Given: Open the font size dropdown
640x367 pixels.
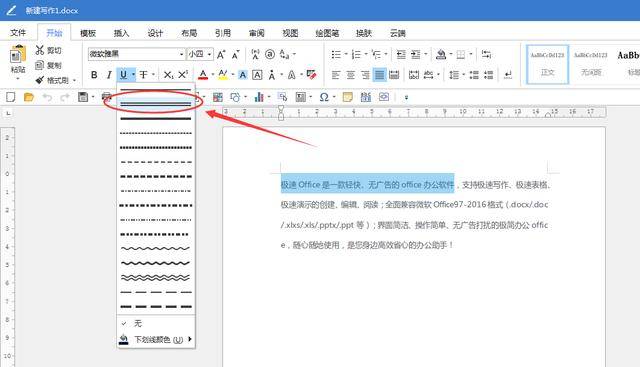Looking at the screenshot, I should pos(209,54).
